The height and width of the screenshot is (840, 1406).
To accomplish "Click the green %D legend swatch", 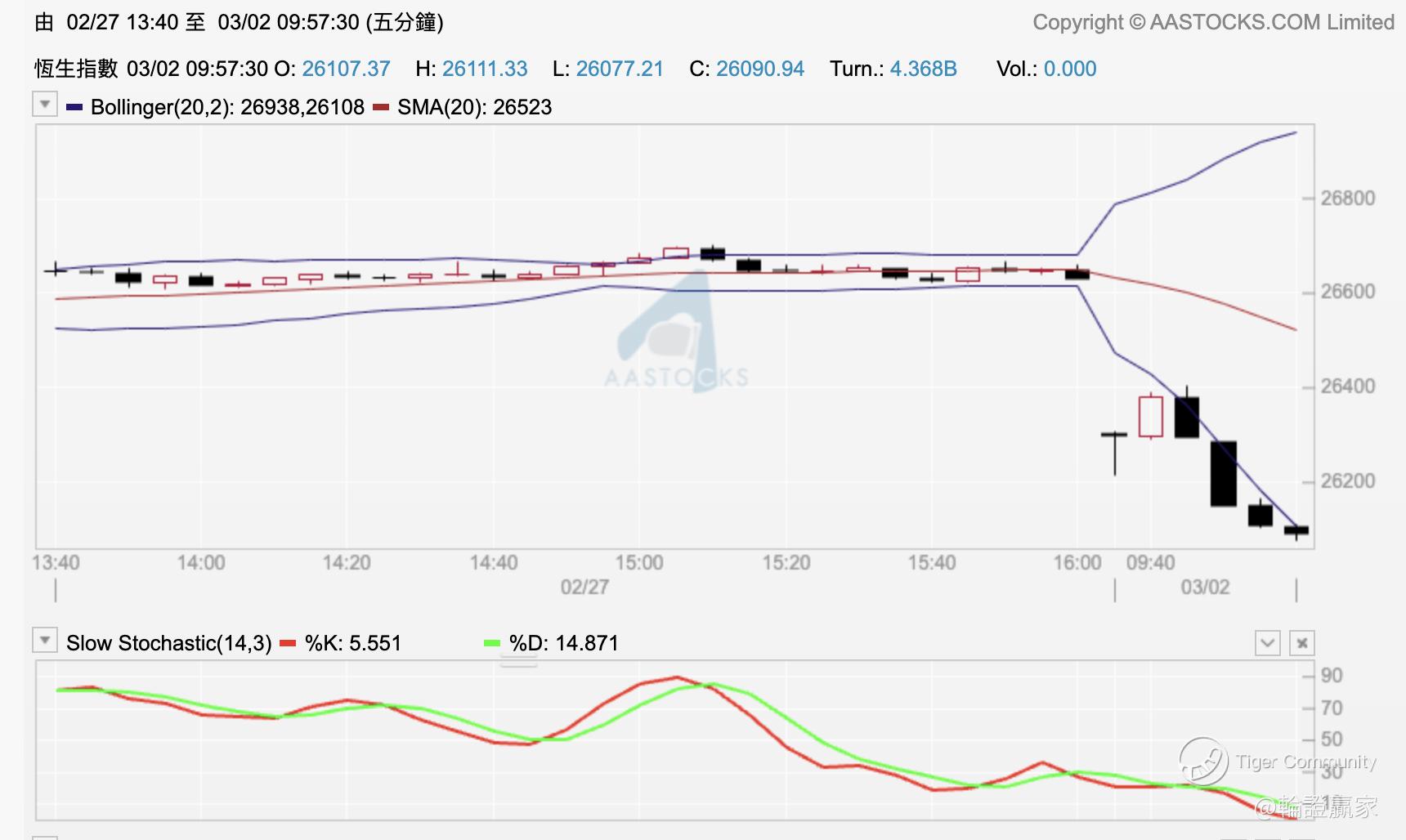I will pos(492,643).
